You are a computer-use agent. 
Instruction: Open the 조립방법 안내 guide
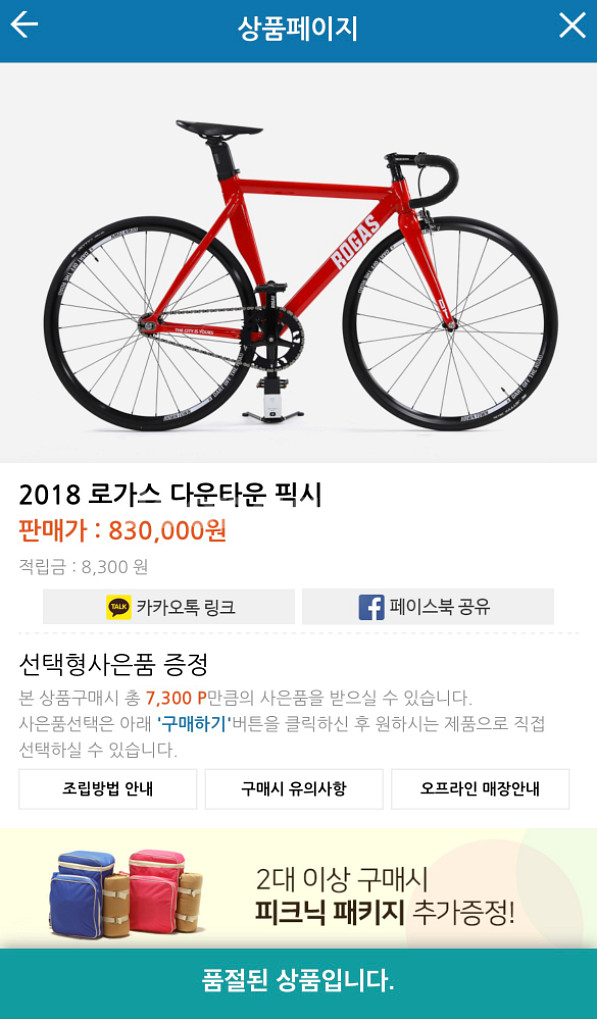point(108,789)
